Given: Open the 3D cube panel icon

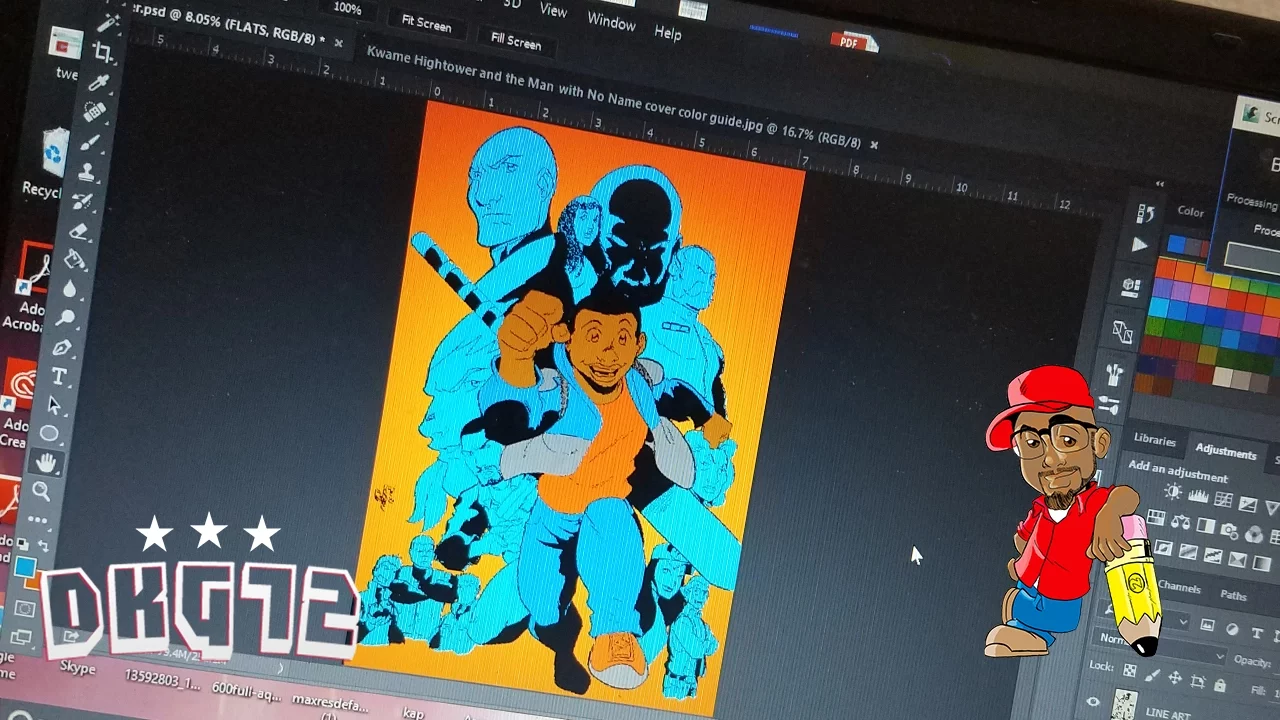Looking at the screenshot, I should point(1131,287).
